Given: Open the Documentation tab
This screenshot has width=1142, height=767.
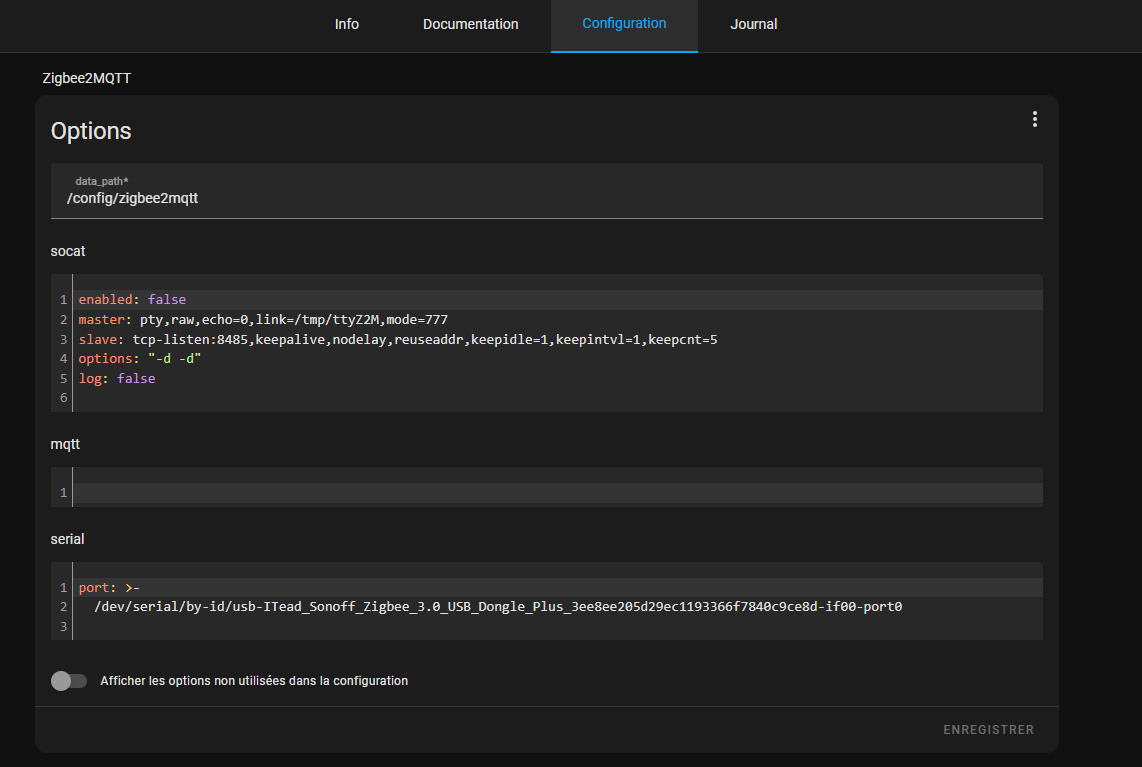Looking at the screenshot, I should pyautogui.click(x=470, y=24).
